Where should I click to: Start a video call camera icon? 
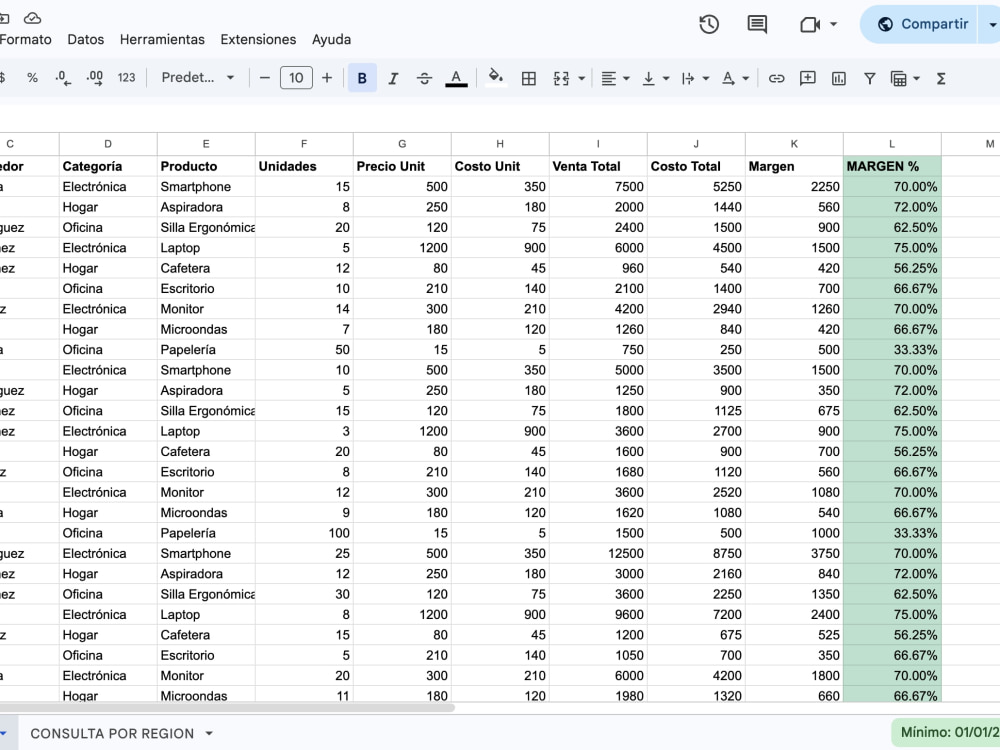coord(810,24)
